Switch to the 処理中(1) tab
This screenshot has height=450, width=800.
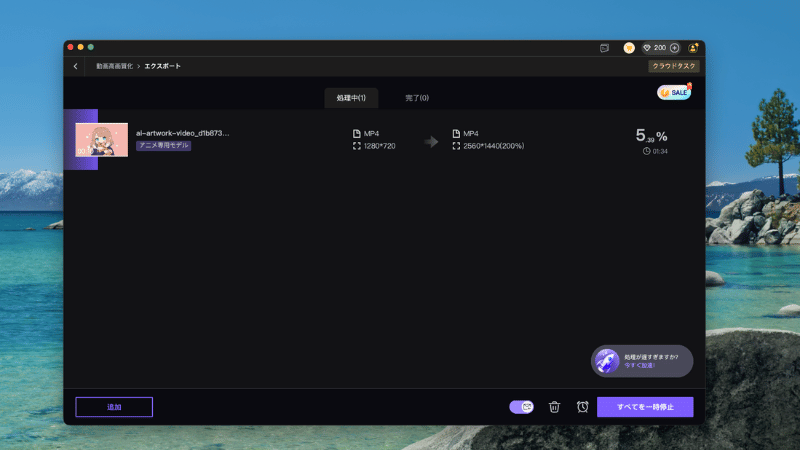(351, 98)
